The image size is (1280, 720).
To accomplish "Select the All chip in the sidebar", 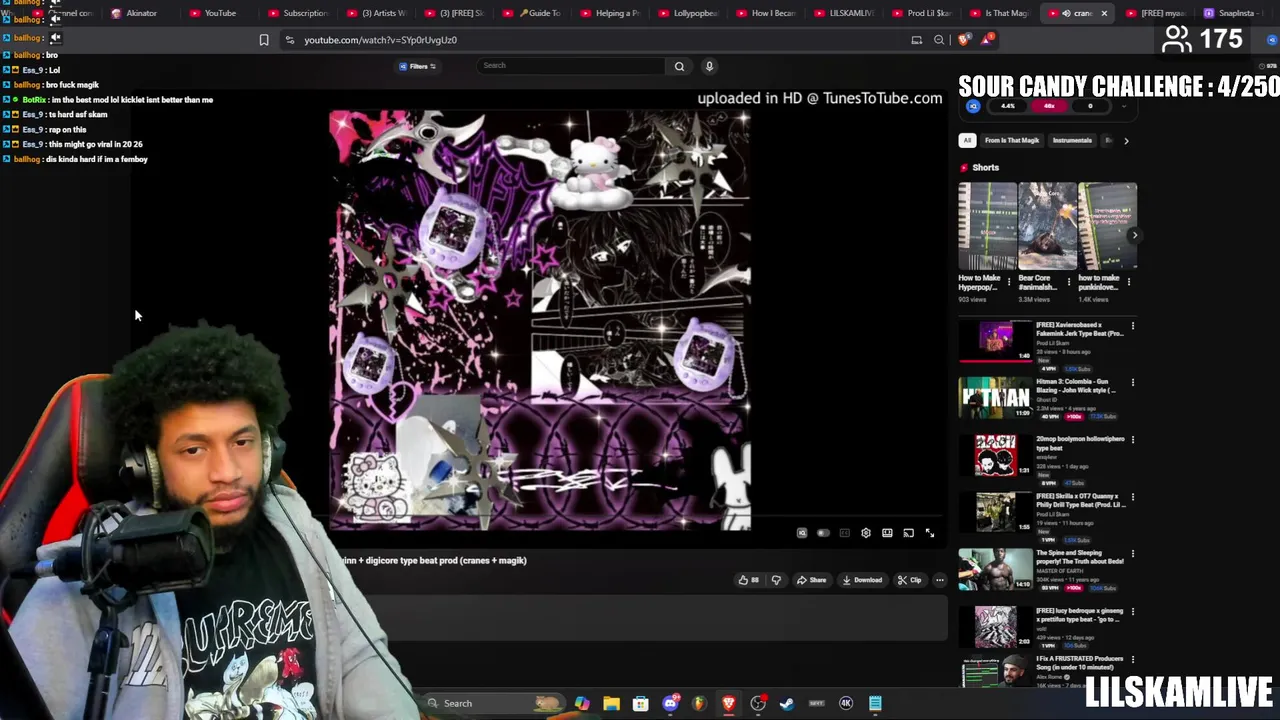I will click(967, 141).
